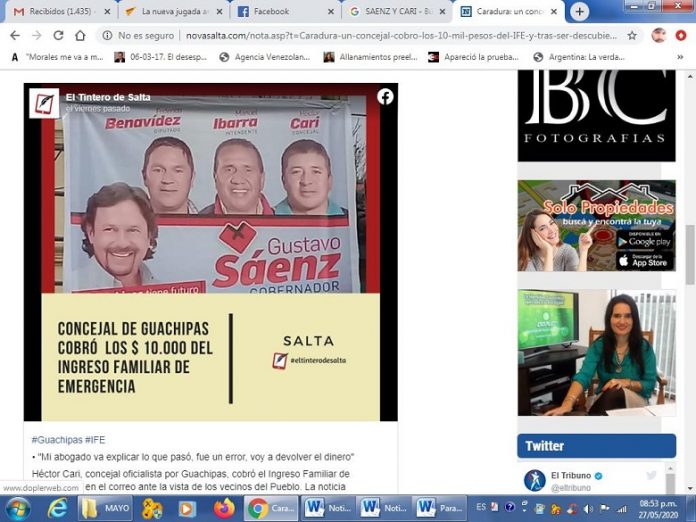The image size is (696, 522).
Task: Go forward with the browser arrow
Action: tap(36, 36)
